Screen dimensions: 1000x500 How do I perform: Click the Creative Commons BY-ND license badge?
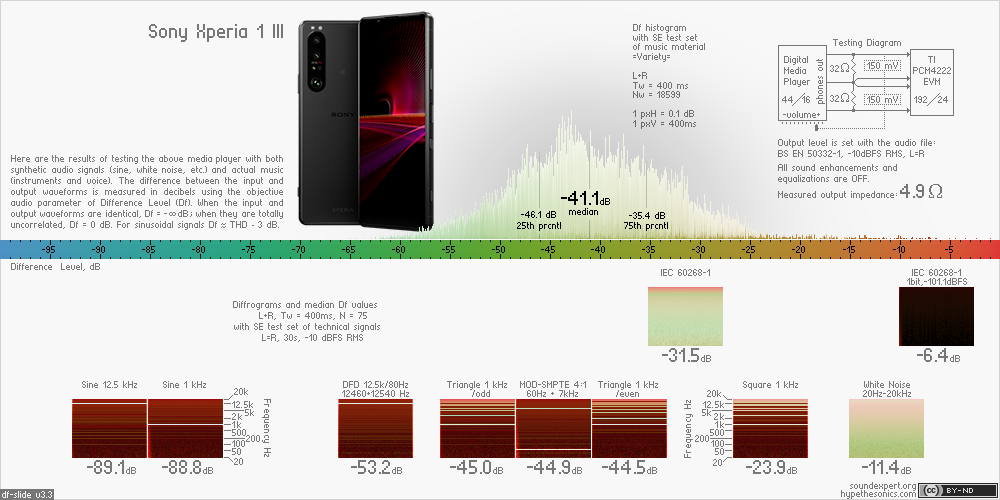pyautogui.click(x=960, y=490)
